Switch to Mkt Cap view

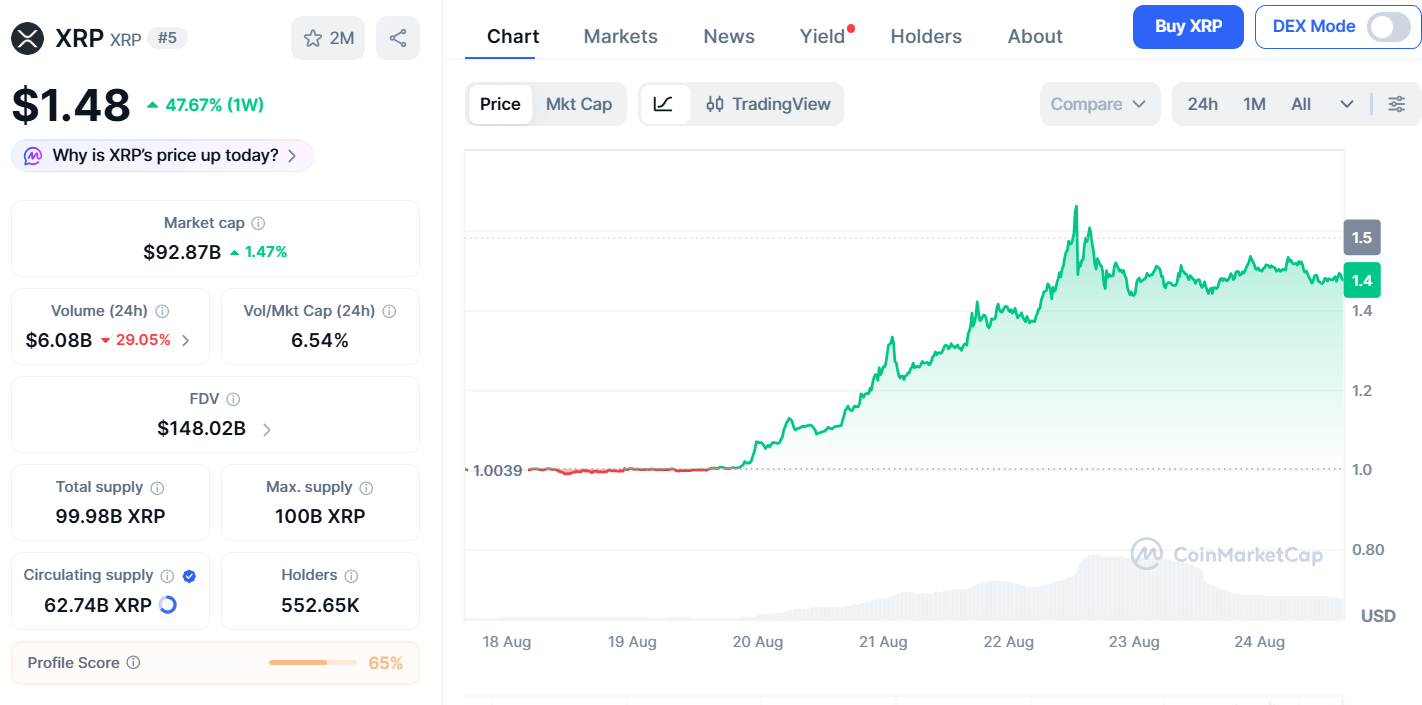click(x=579, y=104)
